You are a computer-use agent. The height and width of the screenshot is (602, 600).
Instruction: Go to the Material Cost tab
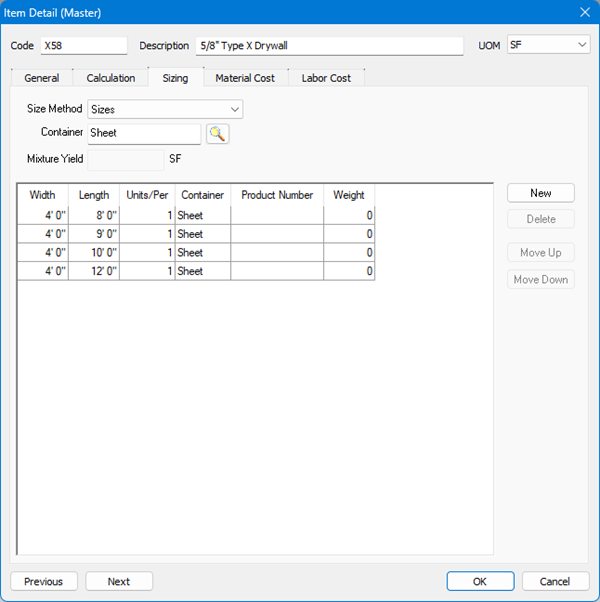245,78
